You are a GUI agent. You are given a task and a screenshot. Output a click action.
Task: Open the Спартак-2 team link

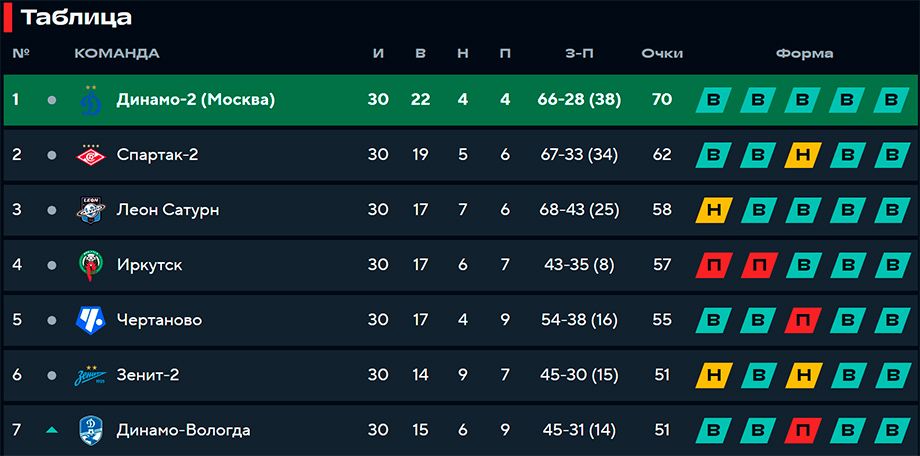tap(157, 155)
